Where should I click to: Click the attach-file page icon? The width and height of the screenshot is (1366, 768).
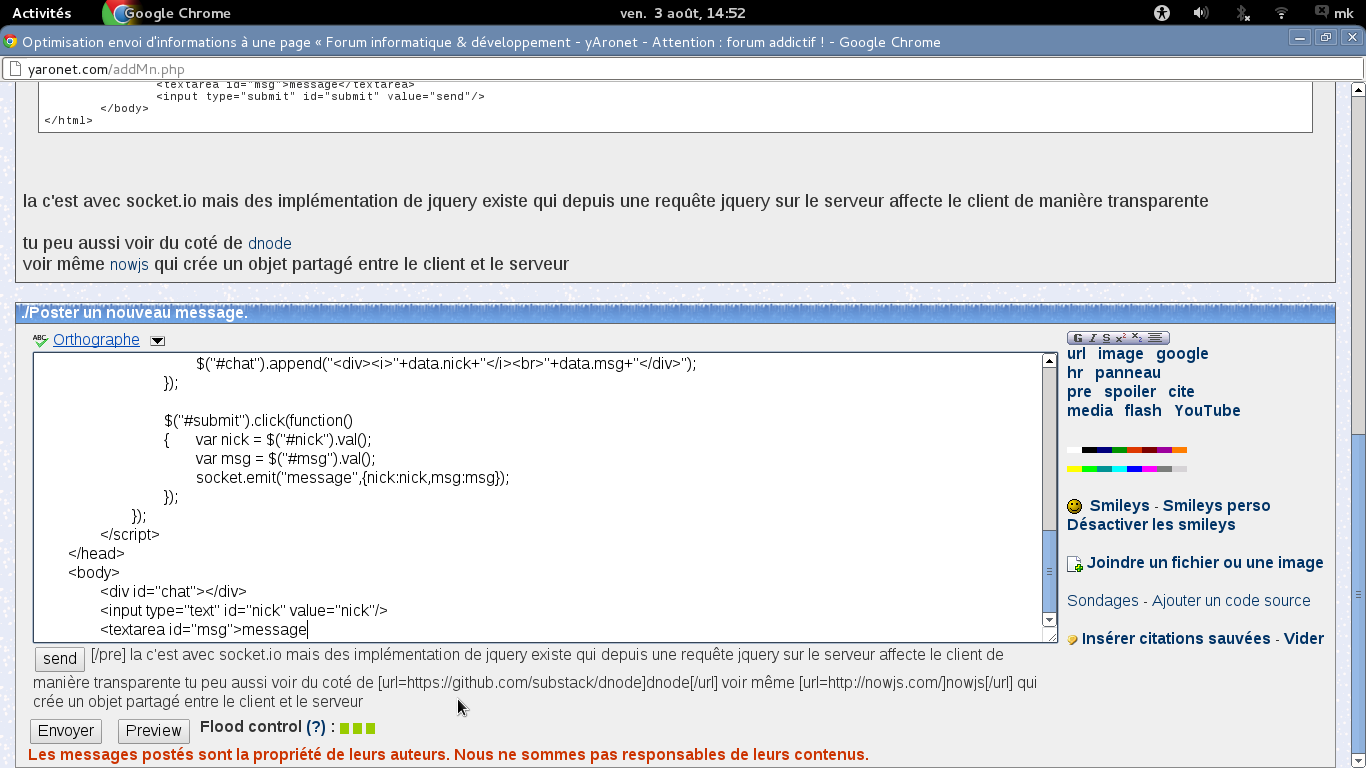(x=1075, y=564)
